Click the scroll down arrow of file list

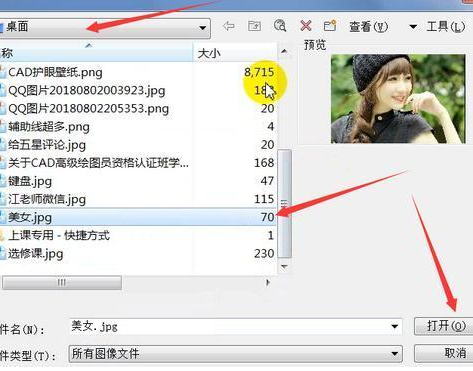(x=284, y=267)
